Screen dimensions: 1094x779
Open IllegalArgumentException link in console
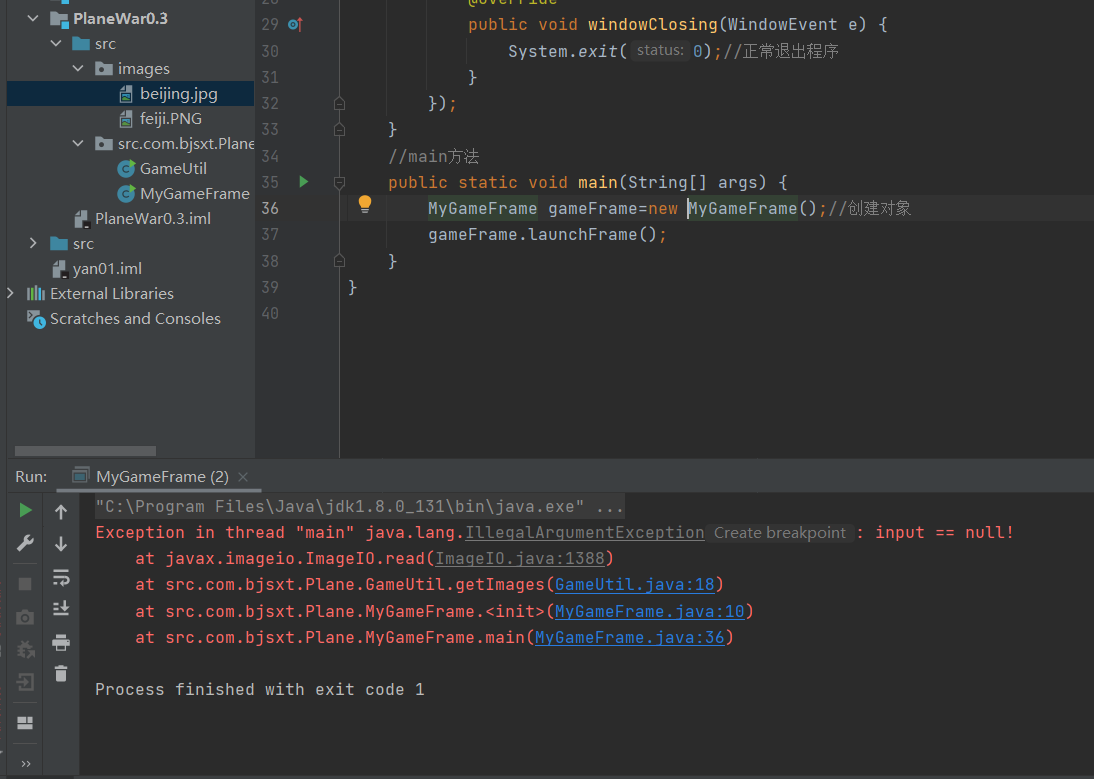pos(585,533)
